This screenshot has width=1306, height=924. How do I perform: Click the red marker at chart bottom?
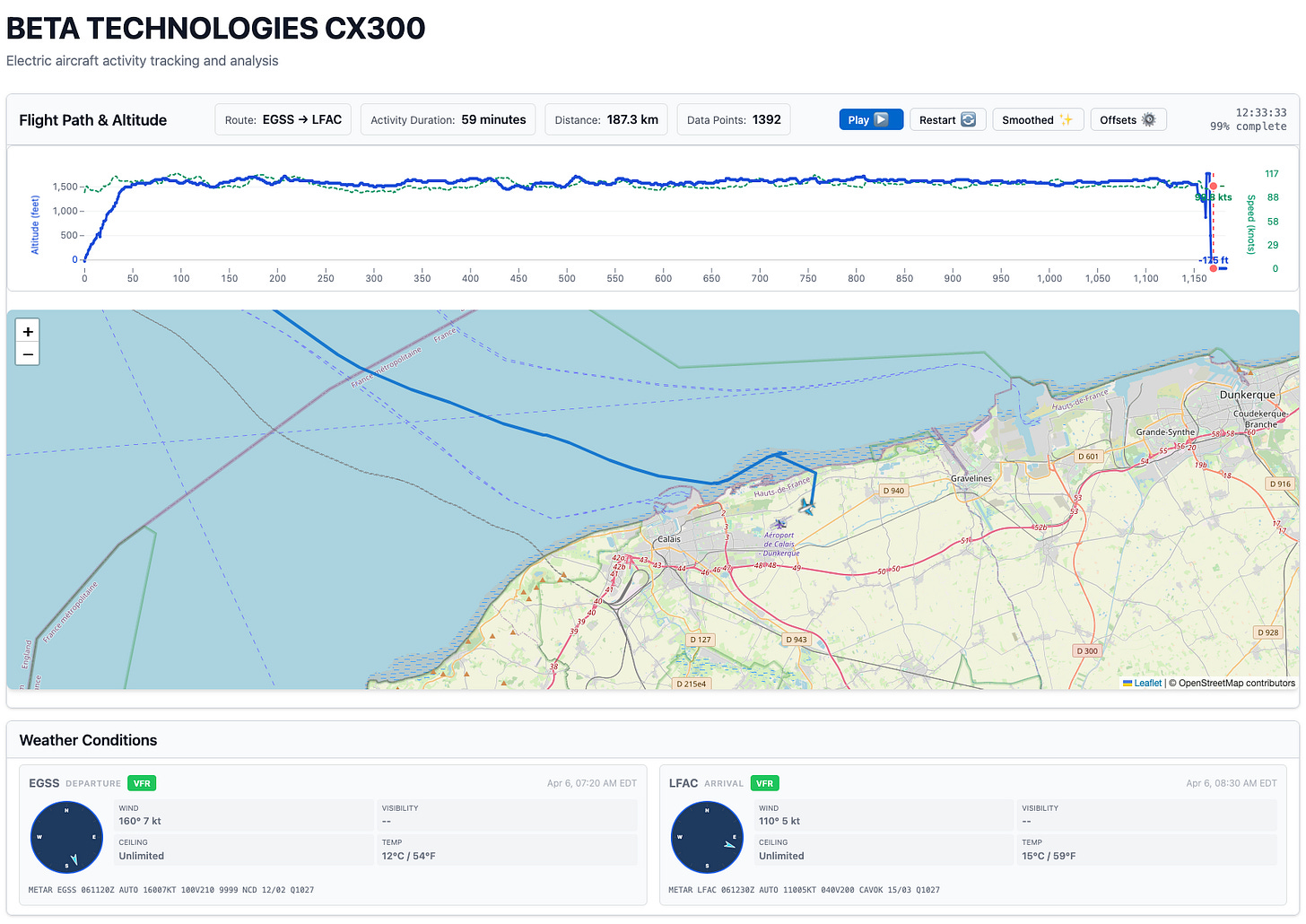pos(1213,267)
